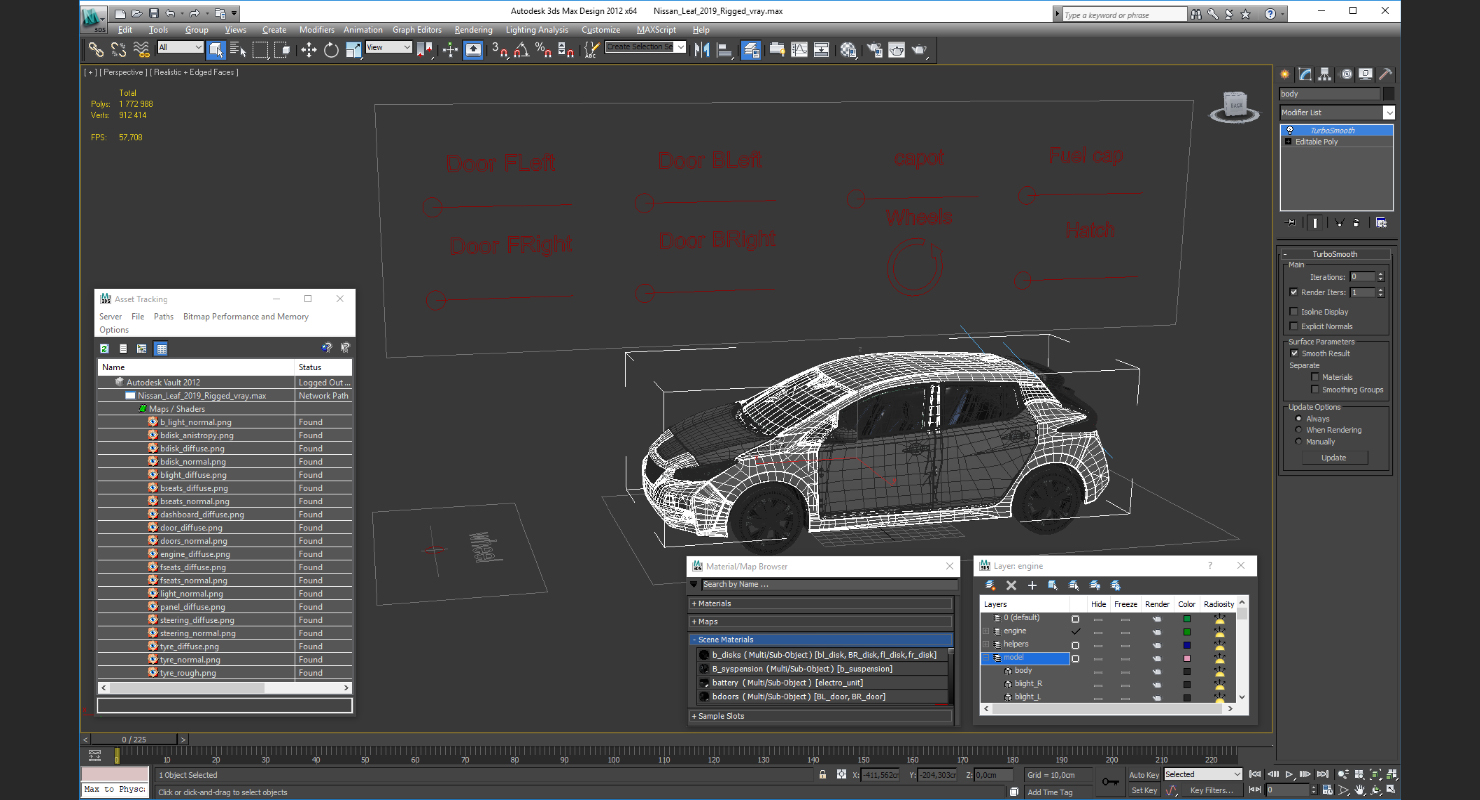Click Configure Modifier Sets icon
This screenshot has width=1480, height=800.
click(1381, 223)
